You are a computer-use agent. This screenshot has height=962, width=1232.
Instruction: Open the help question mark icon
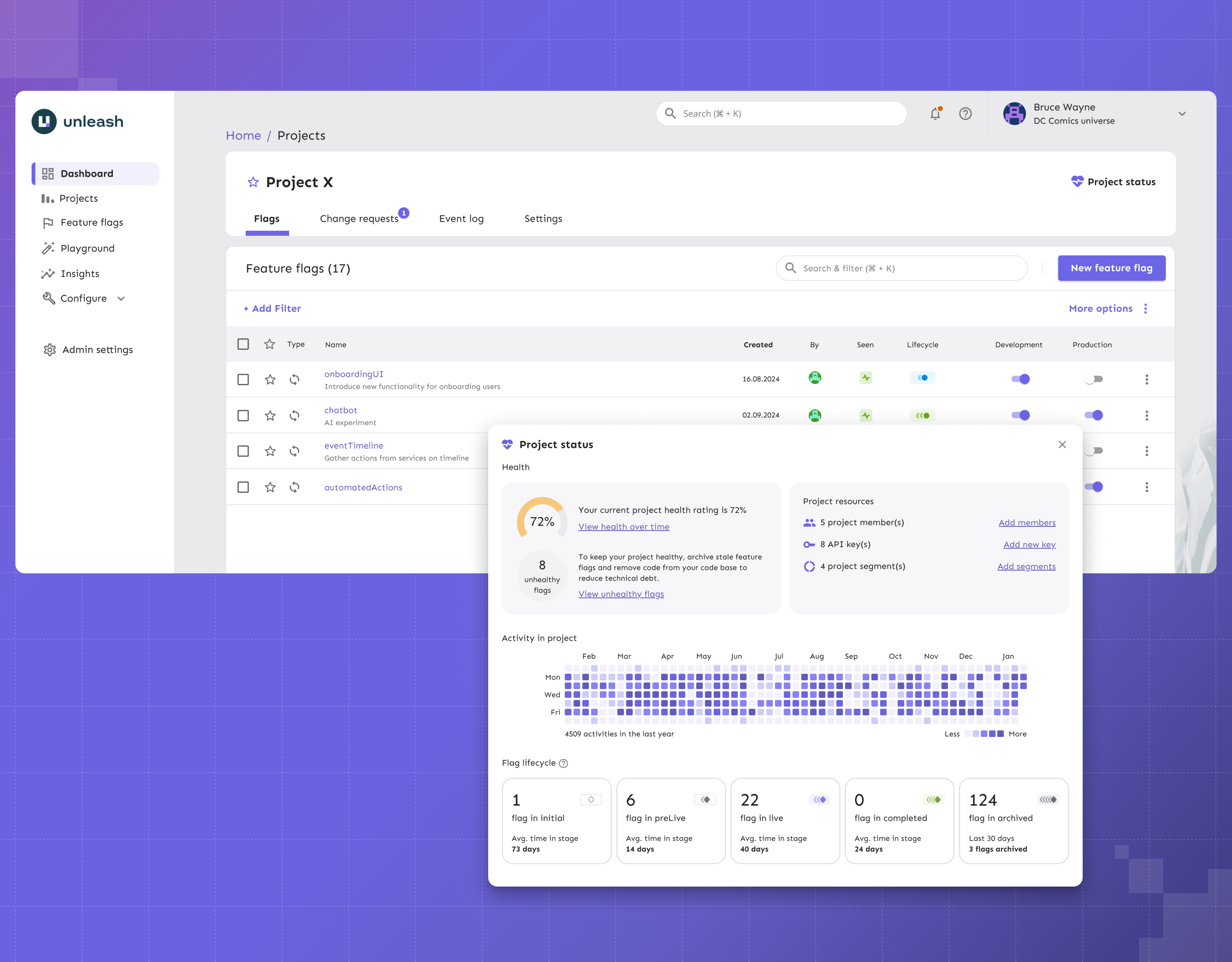tap(965, 114)
